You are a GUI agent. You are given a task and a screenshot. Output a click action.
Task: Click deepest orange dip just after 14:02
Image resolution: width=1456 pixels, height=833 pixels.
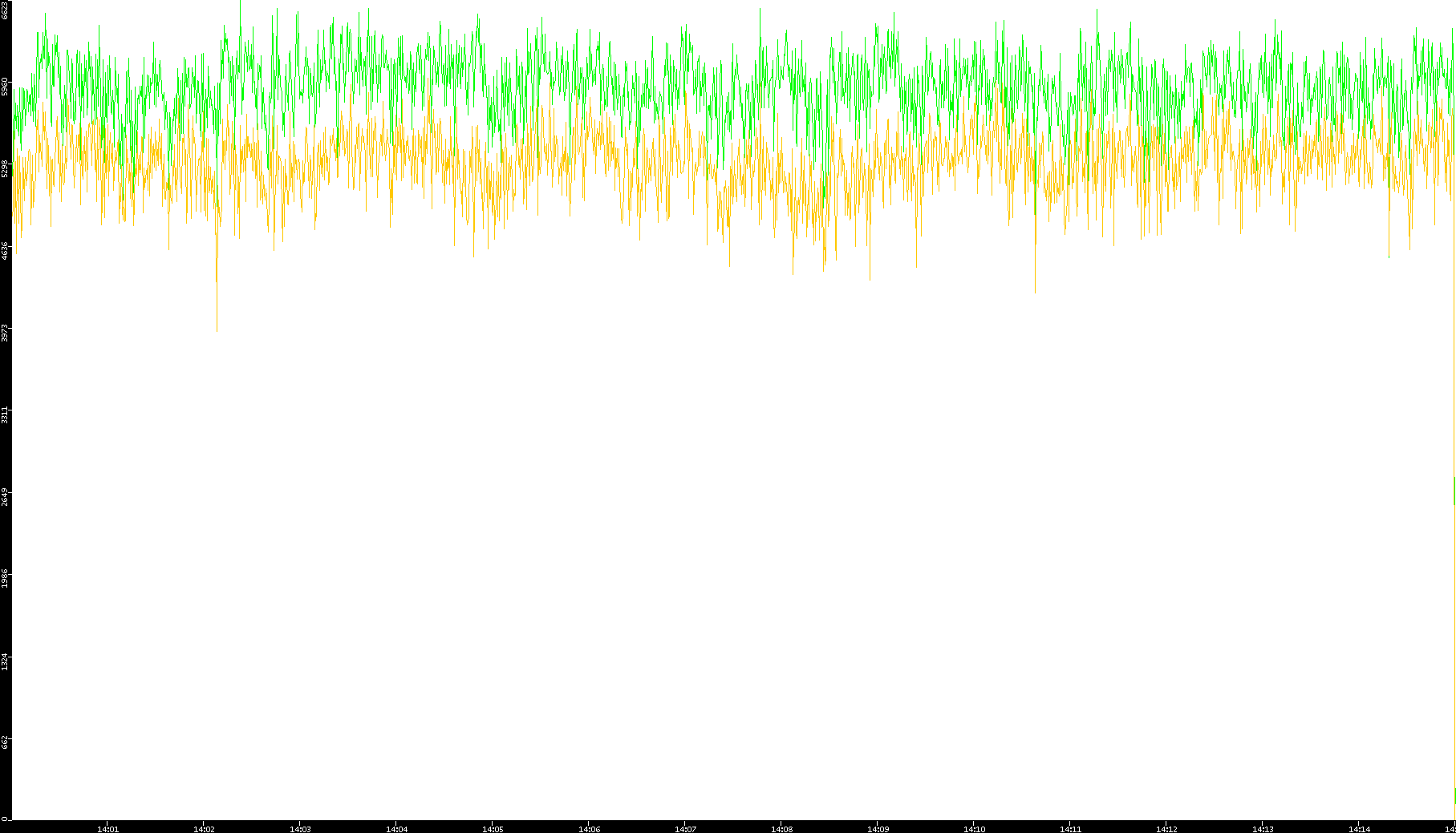tap(217, 329)
